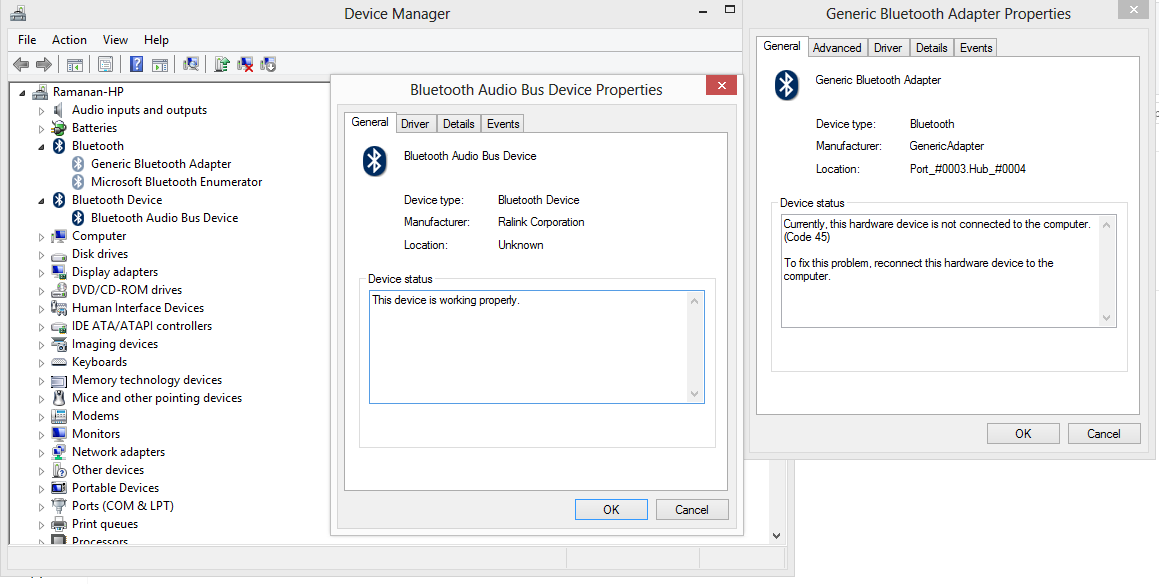Expand the Memory technology devices category
This screenshot has width=1159, height=584.
click(41, 380)
